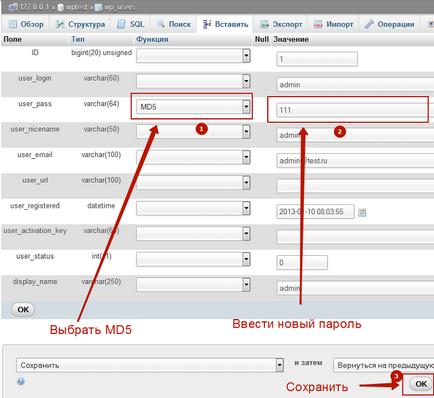Click the empty user_url value field
This screenshot has height=398, width=434.
coord(355,186)
